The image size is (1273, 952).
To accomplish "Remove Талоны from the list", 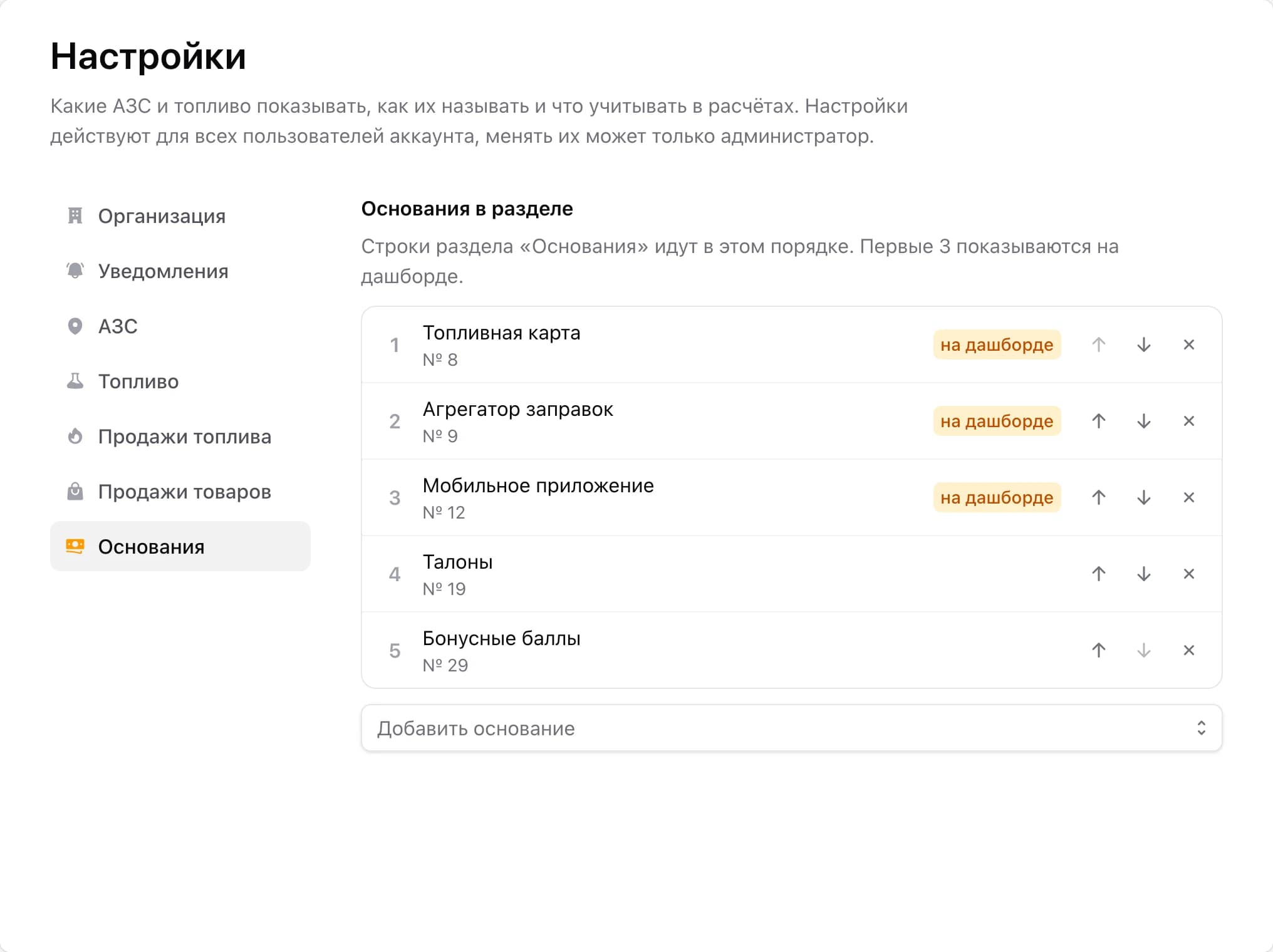I will coord(1189,574).
